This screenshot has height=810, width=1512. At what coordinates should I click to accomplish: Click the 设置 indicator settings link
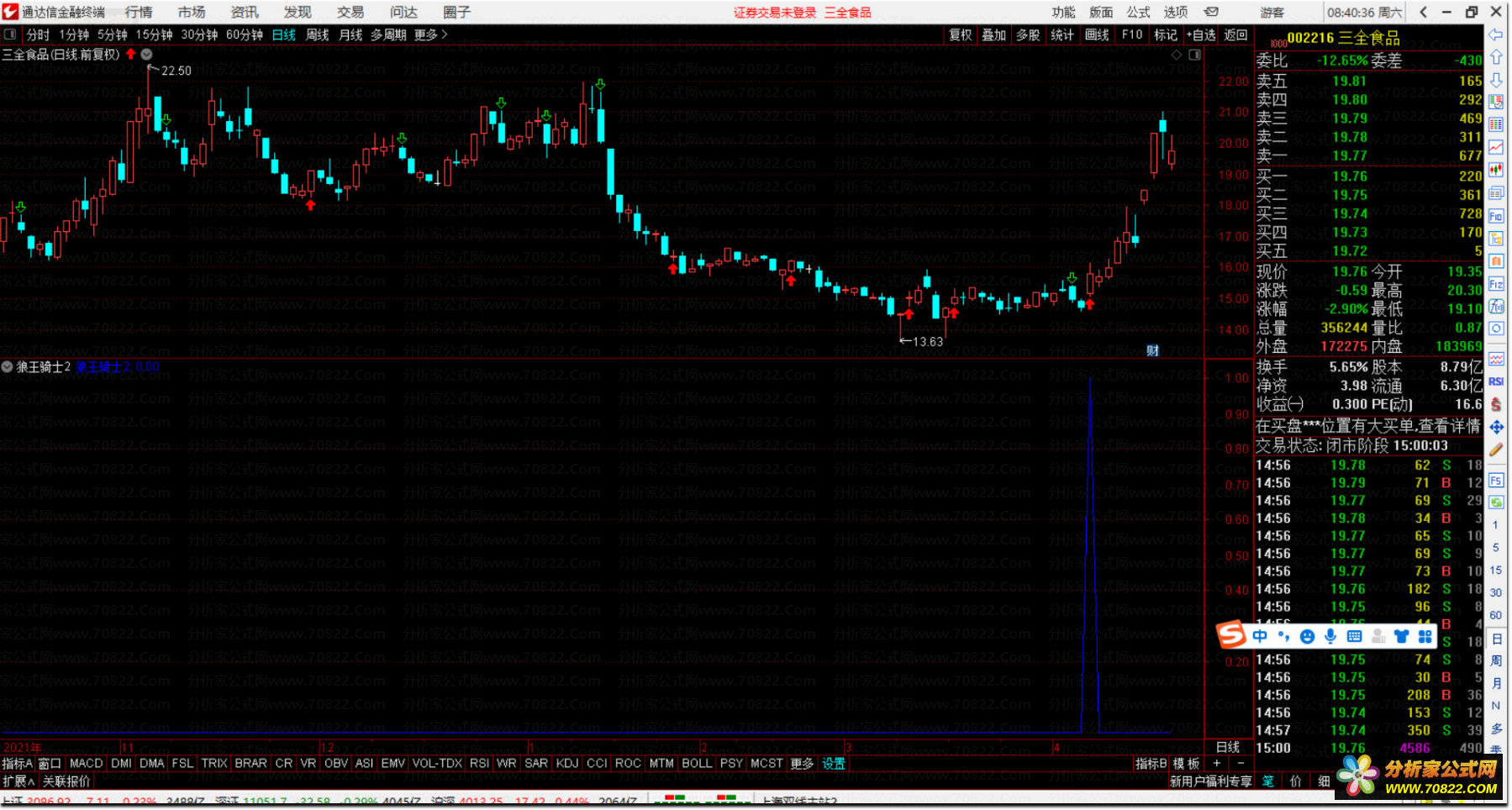click(834, 763)
